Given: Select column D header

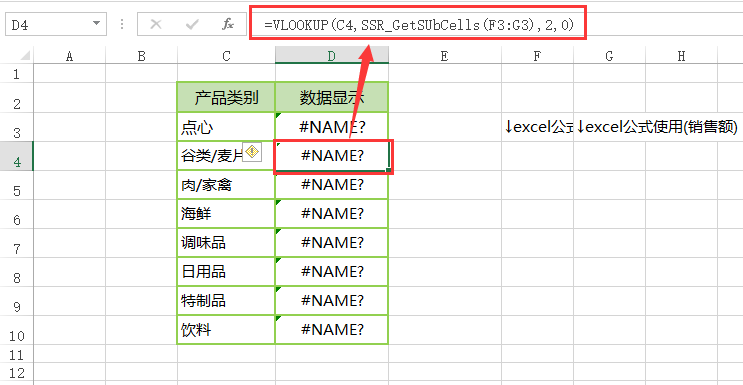Looking at the screenshot, I should pyautogui.click(x=332, y=56).
